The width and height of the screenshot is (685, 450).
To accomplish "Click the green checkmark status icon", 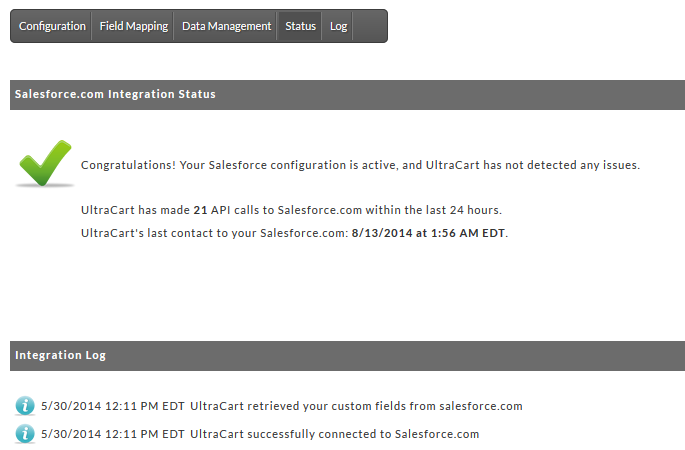I will click(x=45, y=164).
